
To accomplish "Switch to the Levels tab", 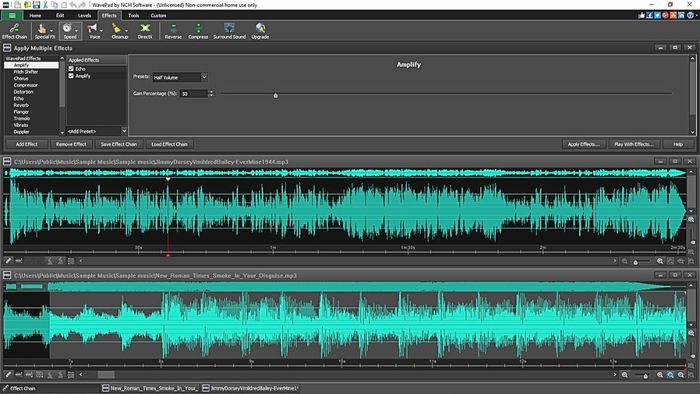I will pos(84,15).
